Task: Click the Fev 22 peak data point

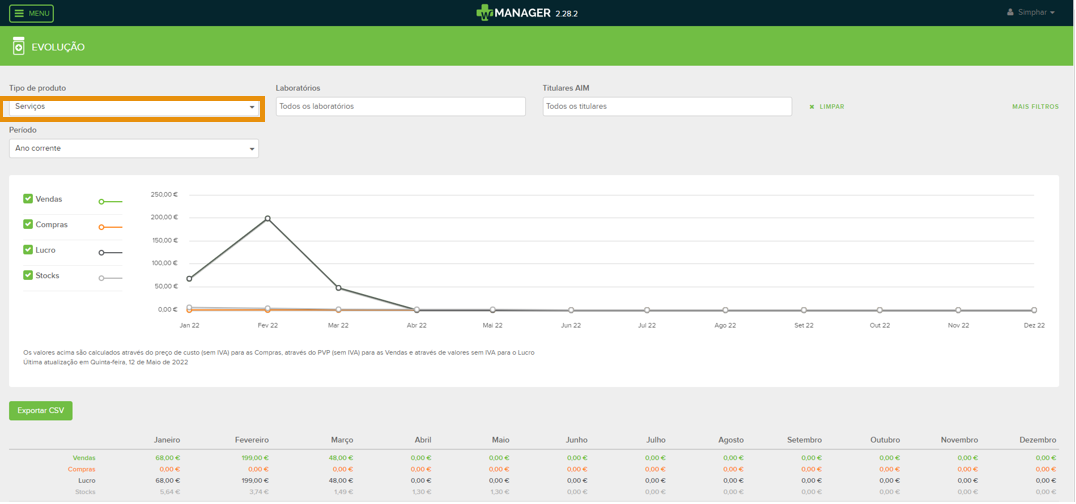Action: click(267, 218)
